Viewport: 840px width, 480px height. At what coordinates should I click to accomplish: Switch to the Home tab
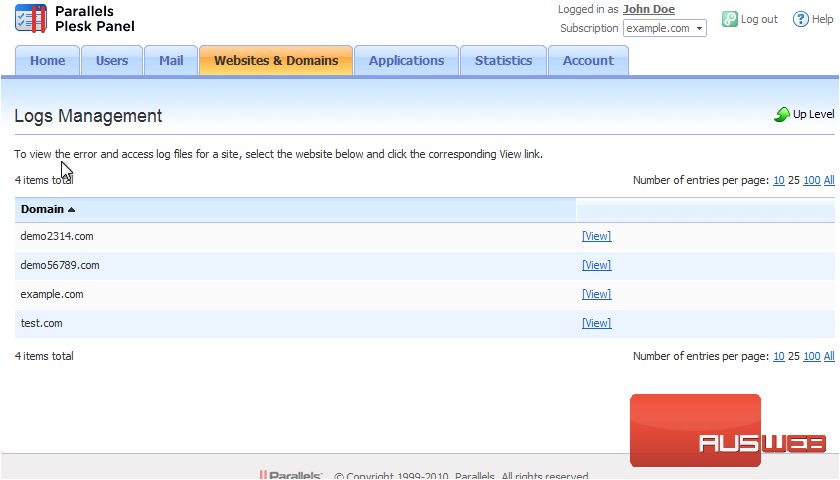47,61
